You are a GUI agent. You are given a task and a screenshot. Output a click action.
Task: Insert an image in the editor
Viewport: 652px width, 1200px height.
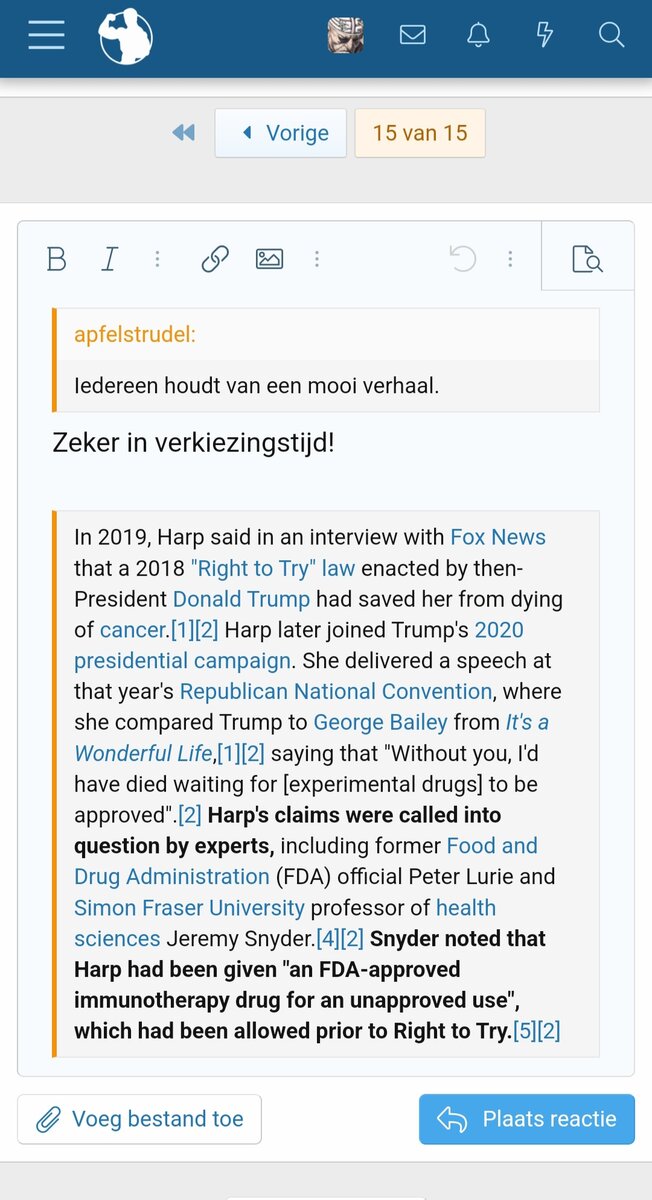269,260
